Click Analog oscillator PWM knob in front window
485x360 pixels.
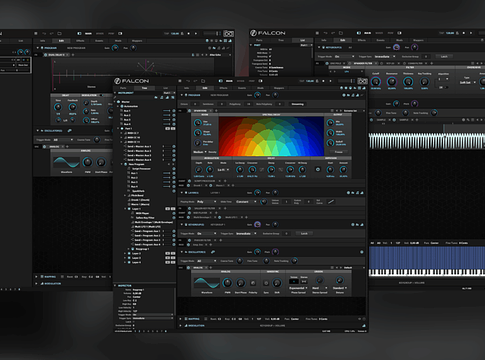227,283
